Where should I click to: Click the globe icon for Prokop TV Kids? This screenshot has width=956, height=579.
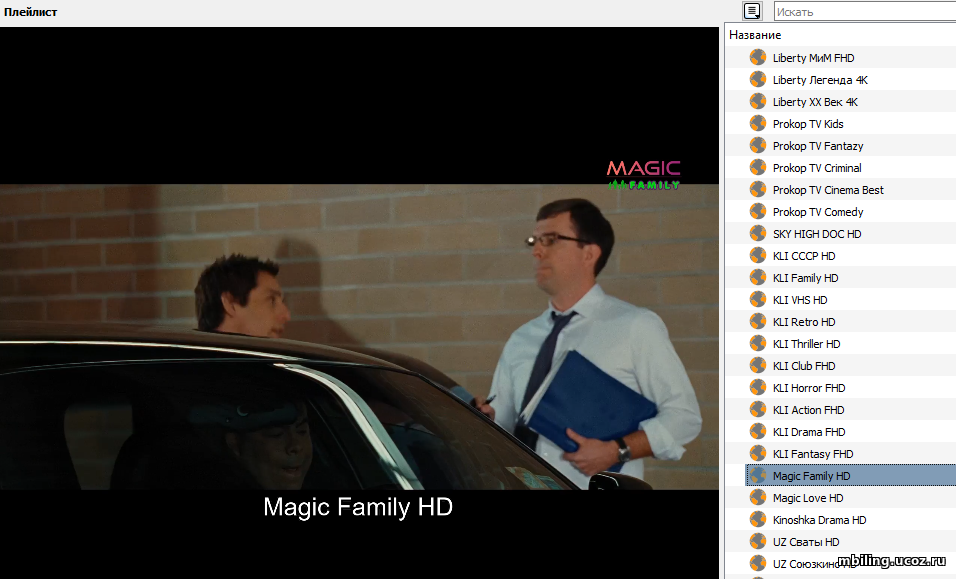[x=758, y=123]
